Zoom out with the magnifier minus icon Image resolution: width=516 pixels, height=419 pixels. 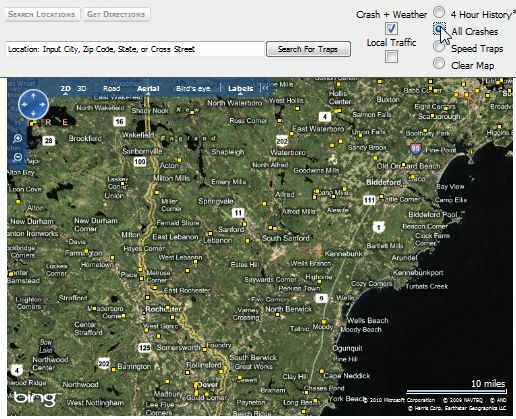point(18,157)
